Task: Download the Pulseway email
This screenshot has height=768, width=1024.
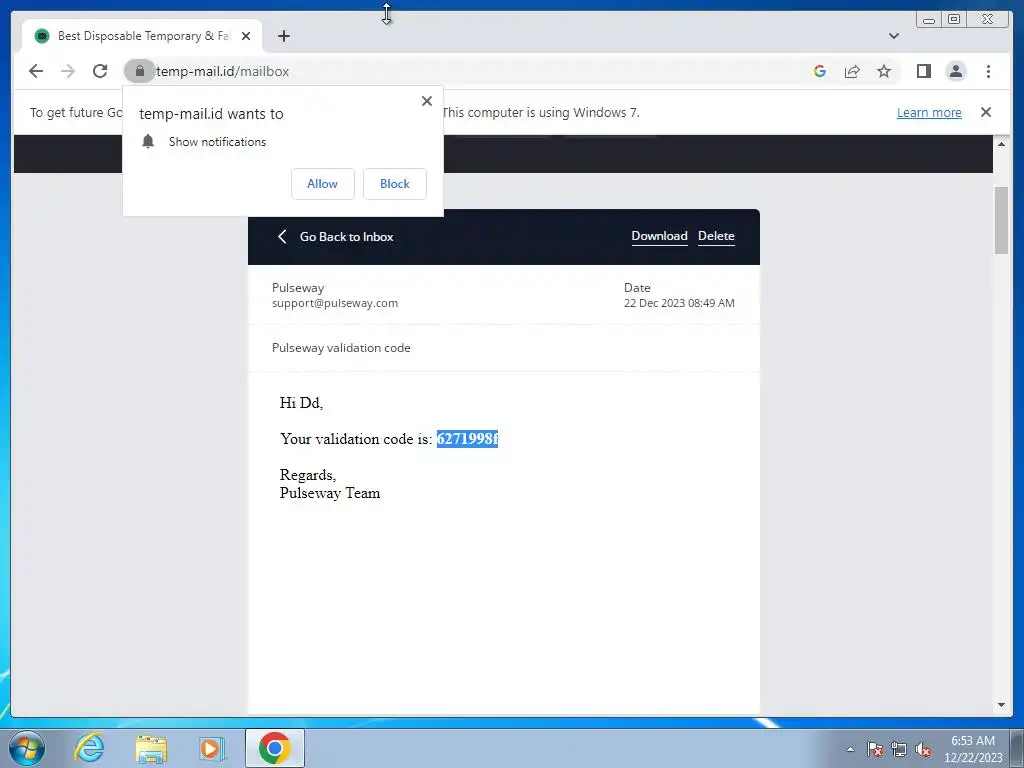Action: 660,236
